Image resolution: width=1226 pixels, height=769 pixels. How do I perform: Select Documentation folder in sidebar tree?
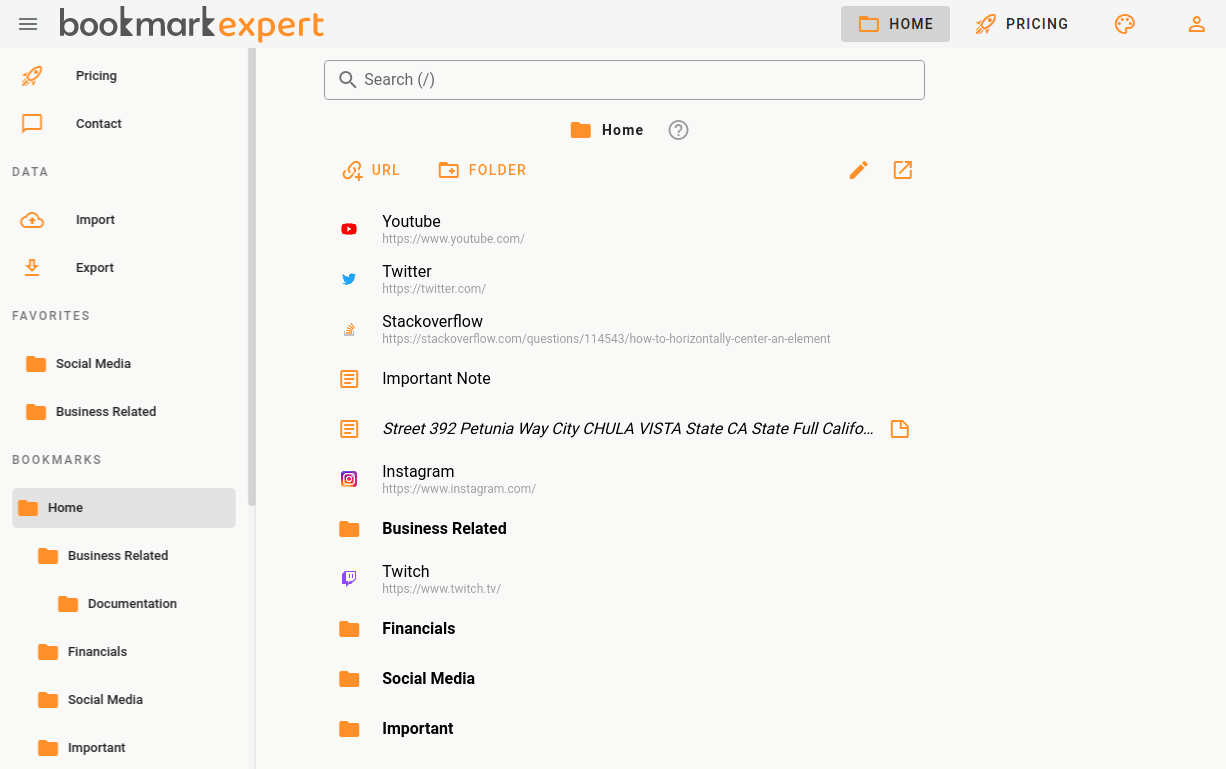click(131, 604)
